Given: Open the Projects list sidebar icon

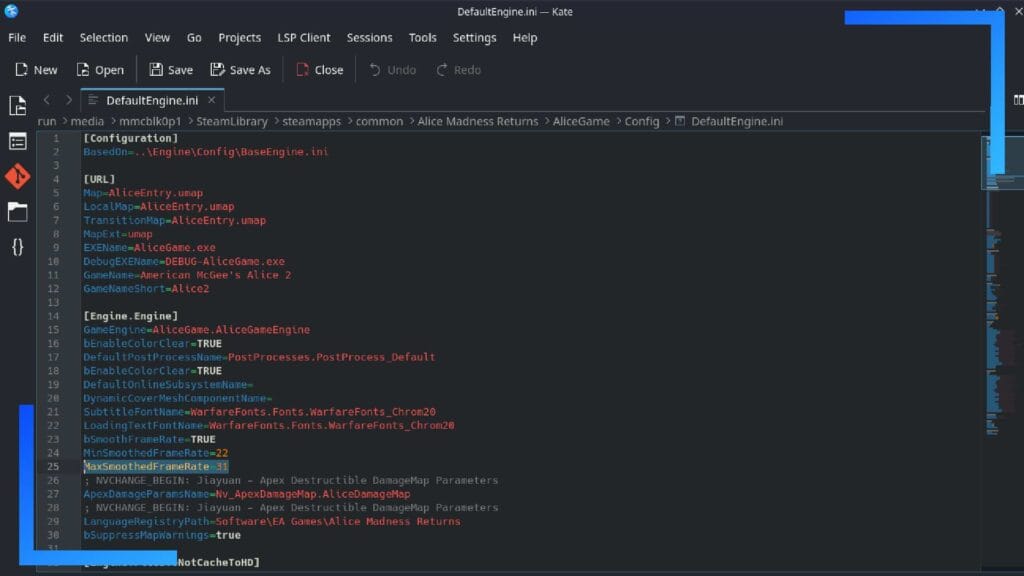Looking at the screenshot, I should (17, 141).
